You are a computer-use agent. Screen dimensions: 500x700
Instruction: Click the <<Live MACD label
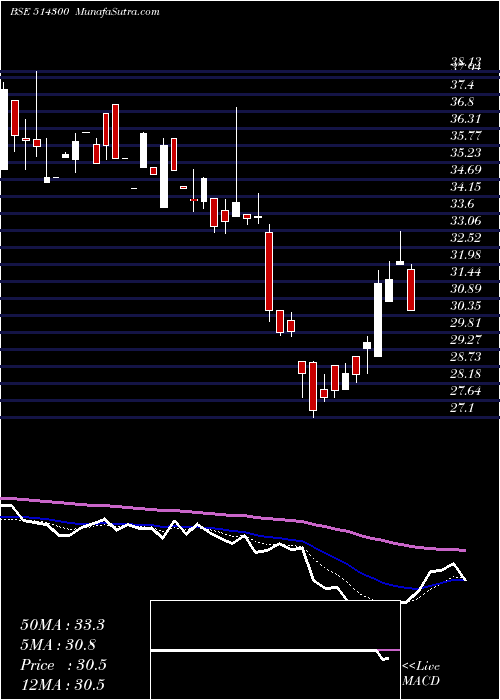[x=421, y=674]
